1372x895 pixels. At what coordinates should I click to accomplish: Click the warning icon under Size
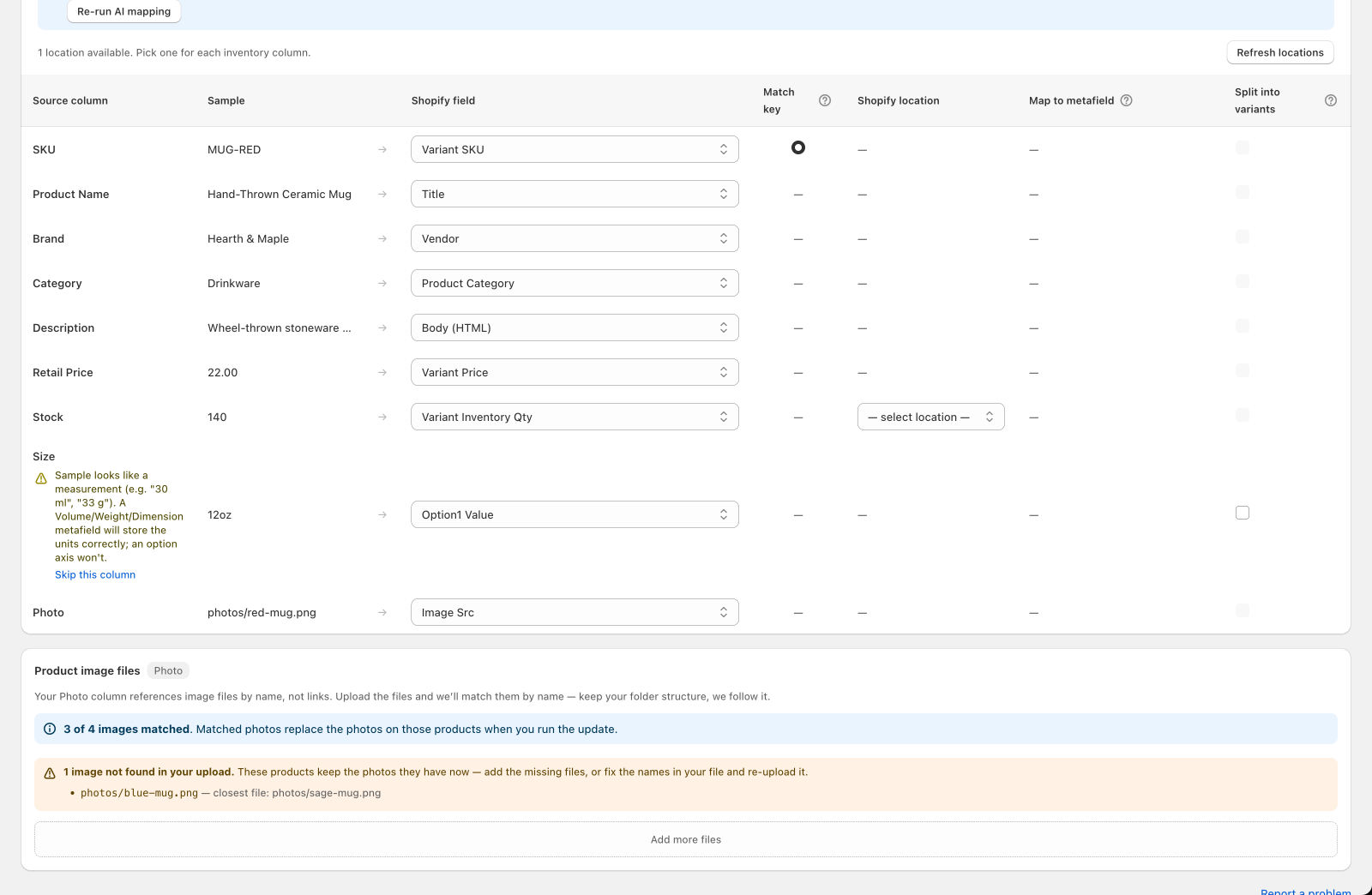[x=41, y=478]
